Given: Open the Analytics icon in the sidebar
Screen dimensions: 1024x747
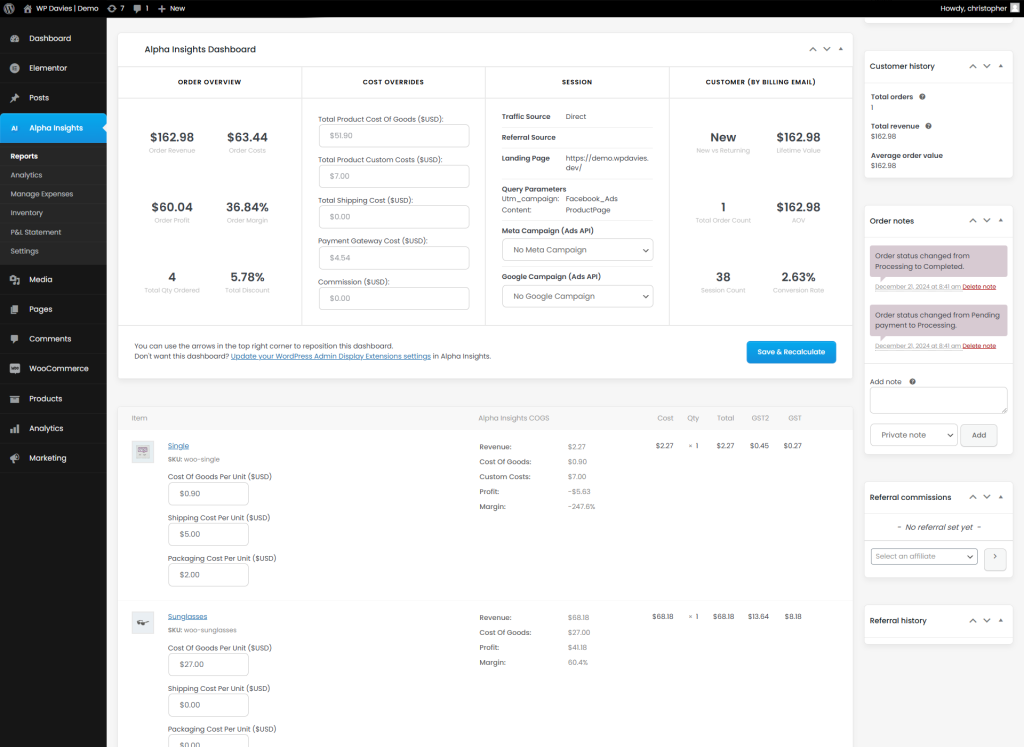Looking at the screenshot, I should tap(18, 428).
